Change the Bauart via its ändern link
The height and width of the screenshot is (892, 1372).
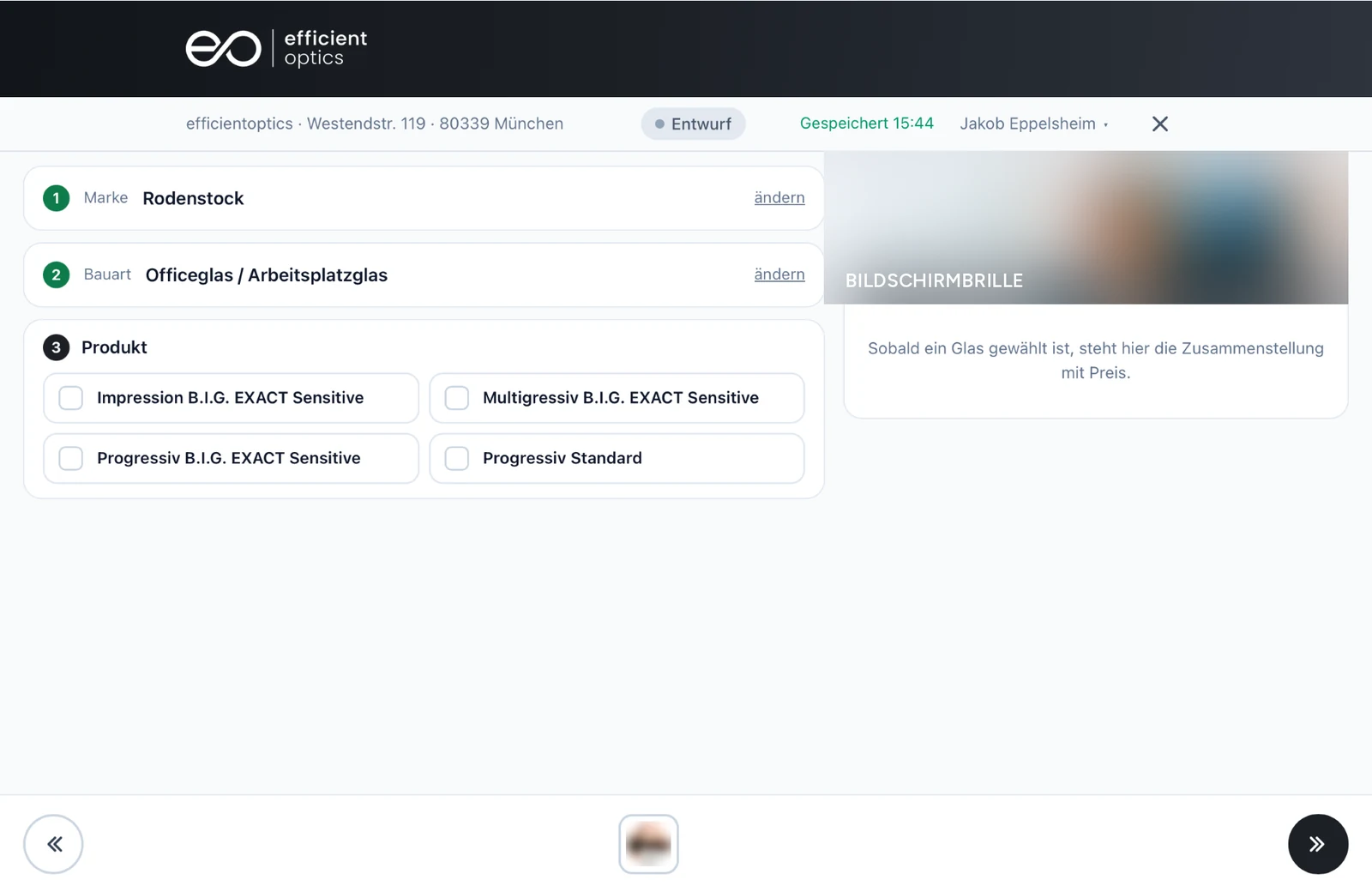779,274
